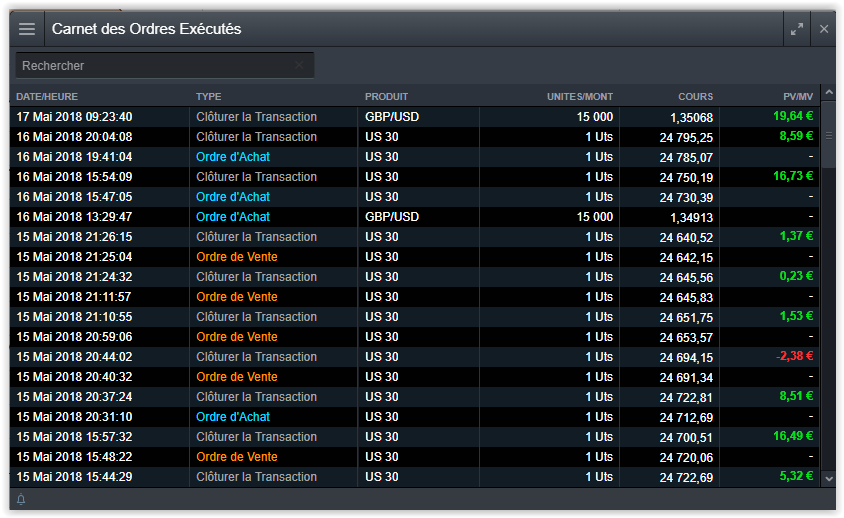Image resolution: width=844 pixels, height=518 pixels.
Task: Click GBP/USD in the 16 Mai 13:29:47 row
Action: pyautogui.click(x=392, y=217)
